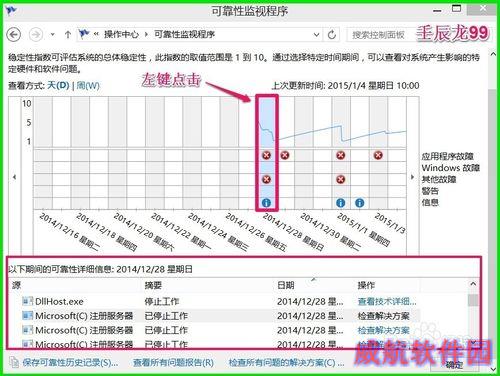The image size is (500, 376).
Task: Switch view to 天(D) days
Action: [x=58, y=86]
